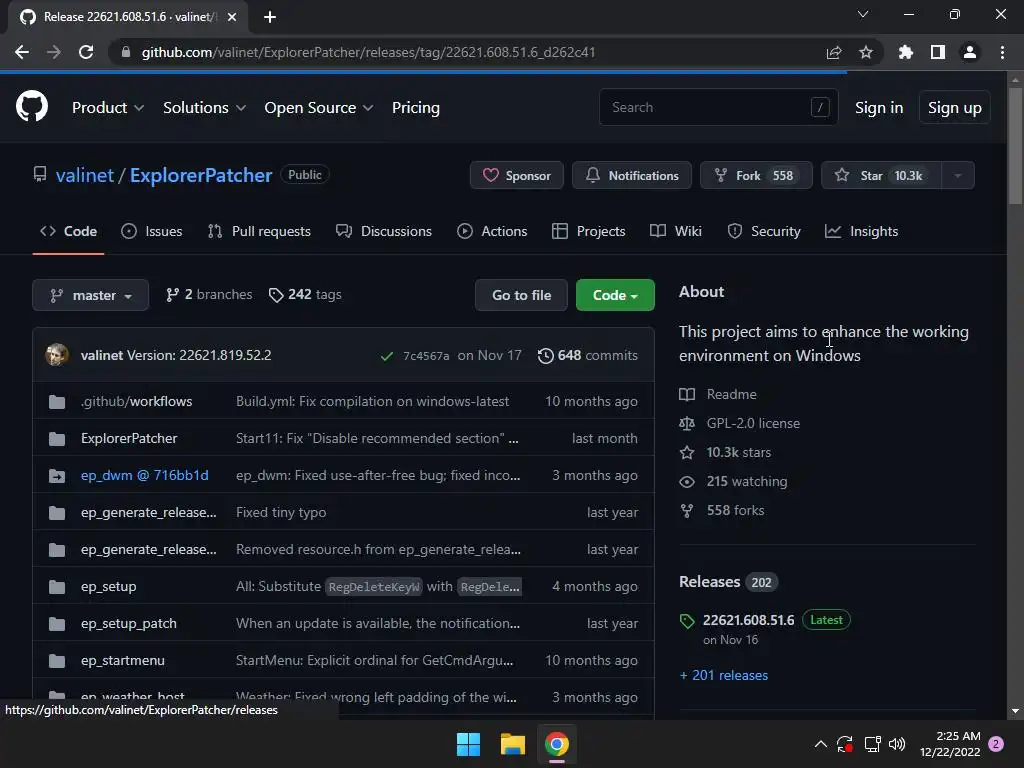
Task: Fork the repository with Fork button
Action: click(756, 175)
